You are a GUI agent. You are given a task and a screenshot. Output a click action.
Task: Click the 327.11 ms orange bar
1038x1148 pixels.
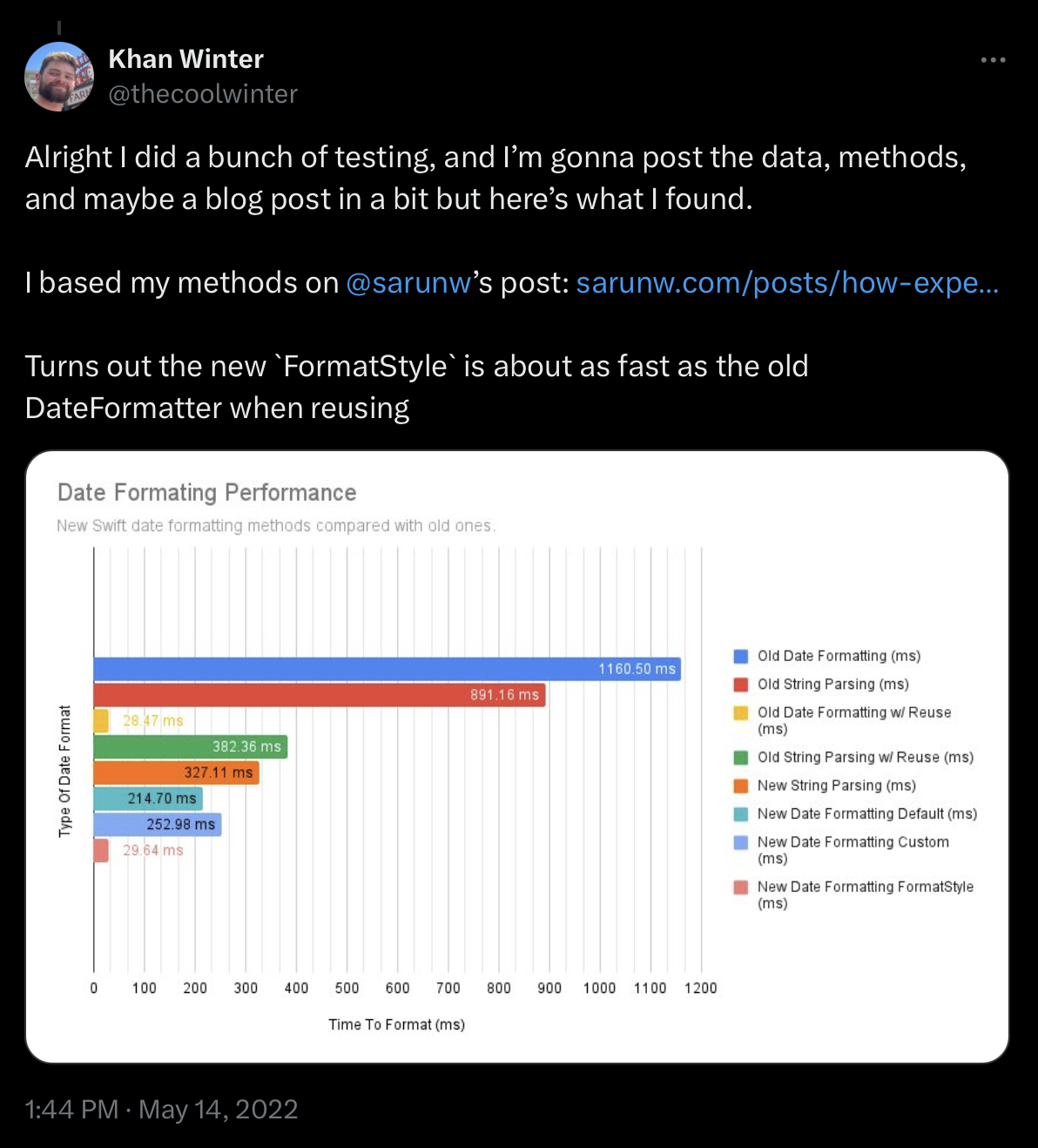tap(176, 773)
